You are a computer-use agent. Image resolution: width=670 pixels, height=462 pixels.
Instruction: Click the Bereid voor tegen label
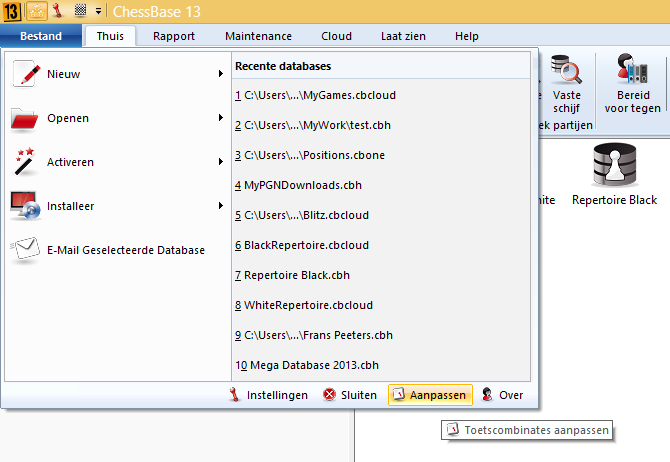pyautogui.click(x=633, y=102)
